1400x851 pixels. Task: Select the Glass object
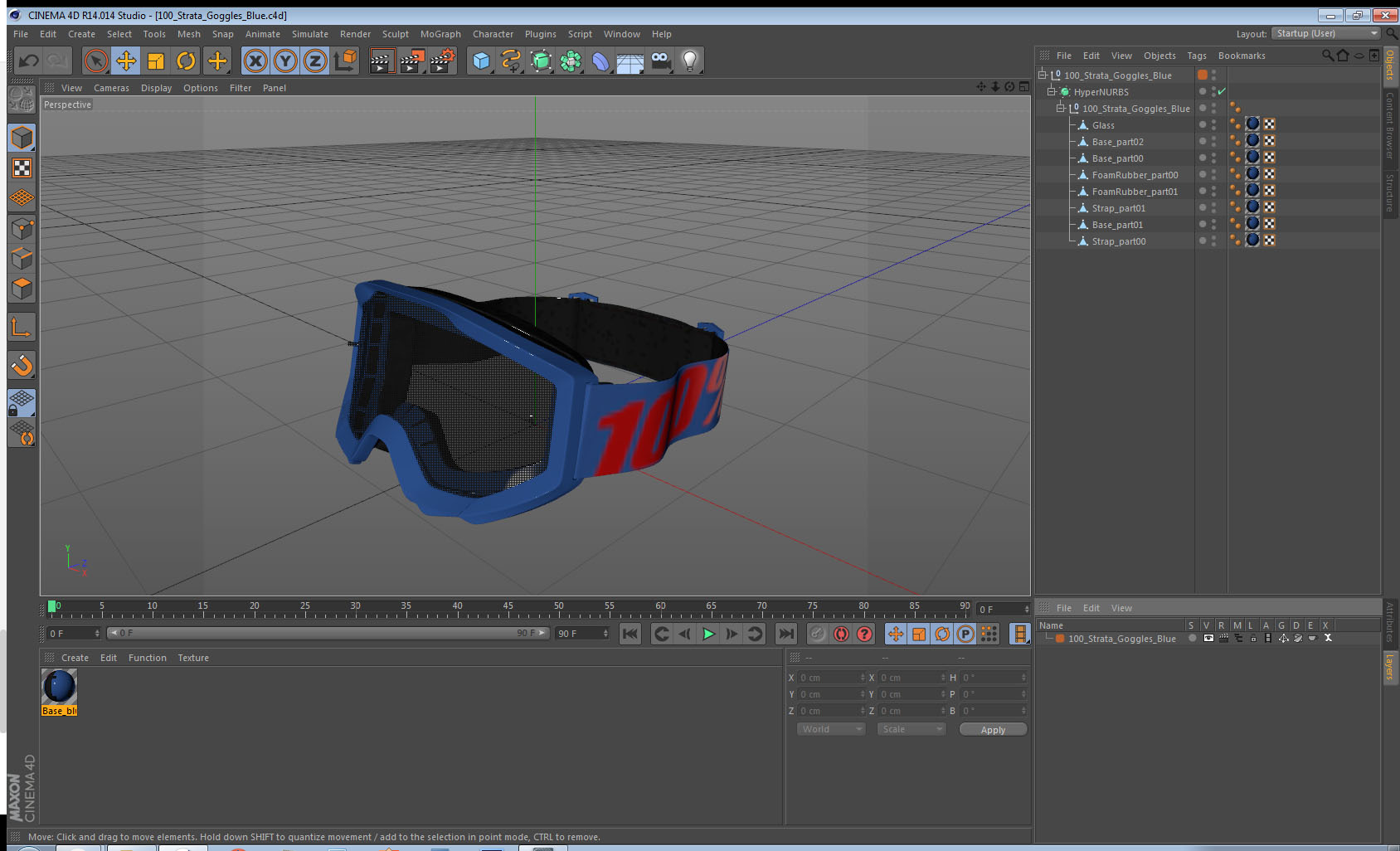pyautogui.click(x=1102, y=125)
